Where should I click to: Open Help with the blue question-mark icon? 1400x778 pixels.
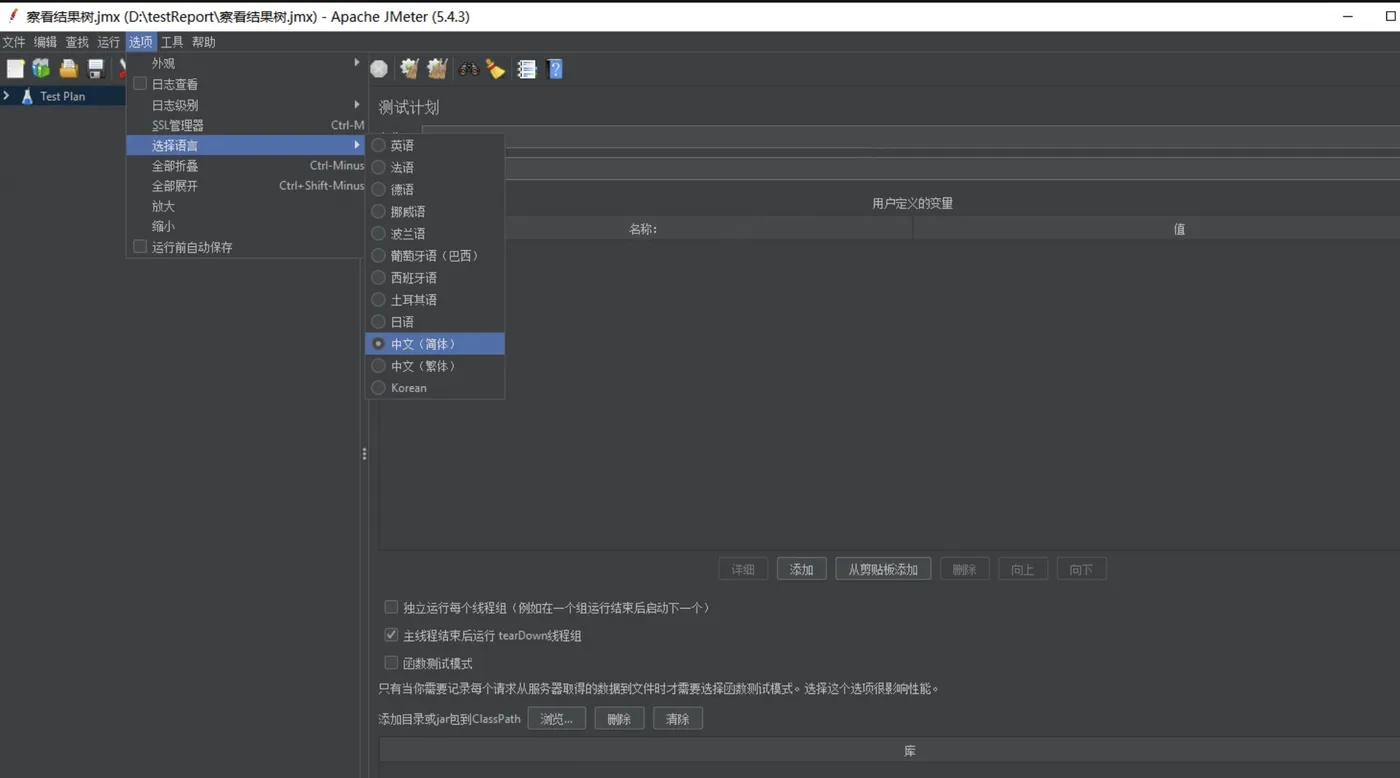click(555, 69)
